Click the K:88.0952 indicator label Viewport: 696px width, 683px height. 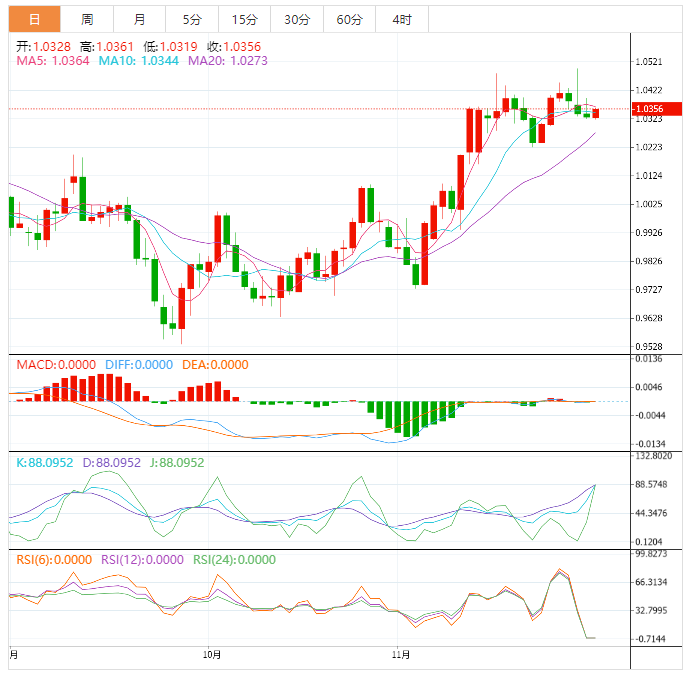(44, 463)
